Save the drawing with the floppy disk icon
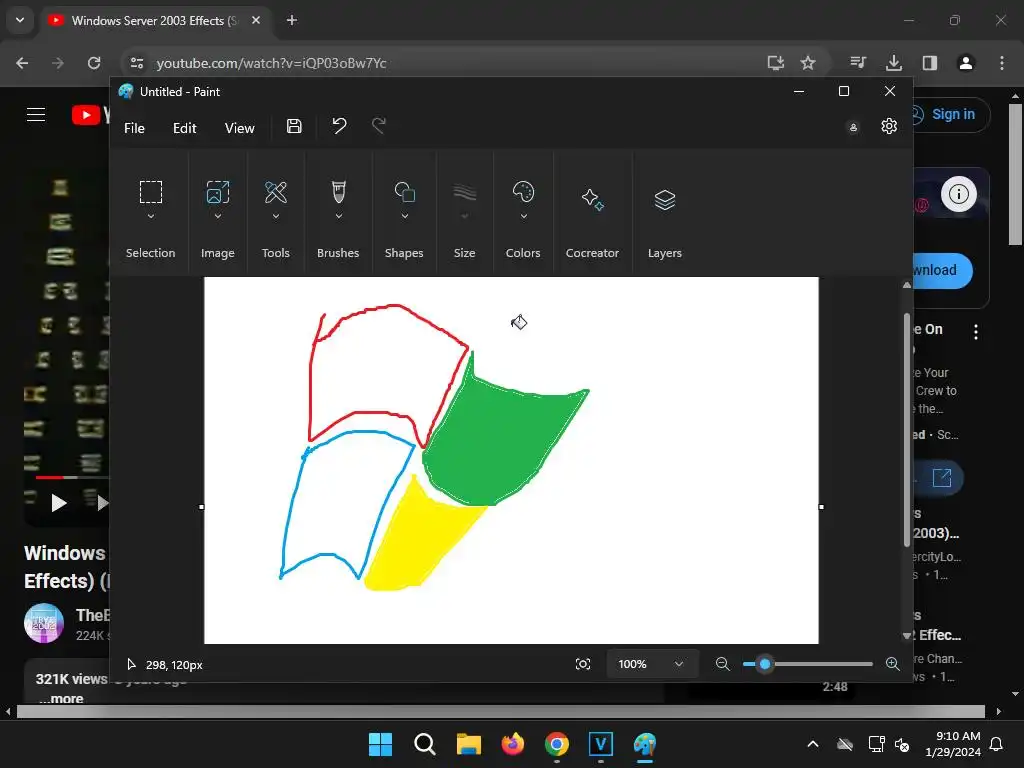1024x768 pixels. pyautogui.click(x=294, y=126)
